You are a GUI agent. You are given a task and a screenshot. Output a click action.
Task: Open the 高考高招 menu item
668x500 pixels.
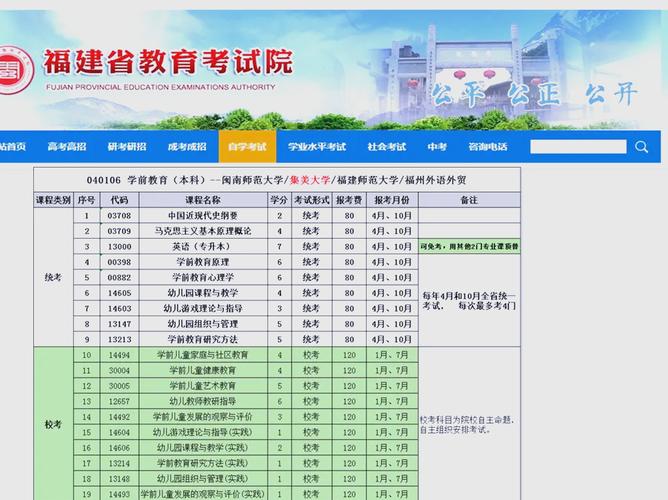pyautogui.click(x=67, y=147)
